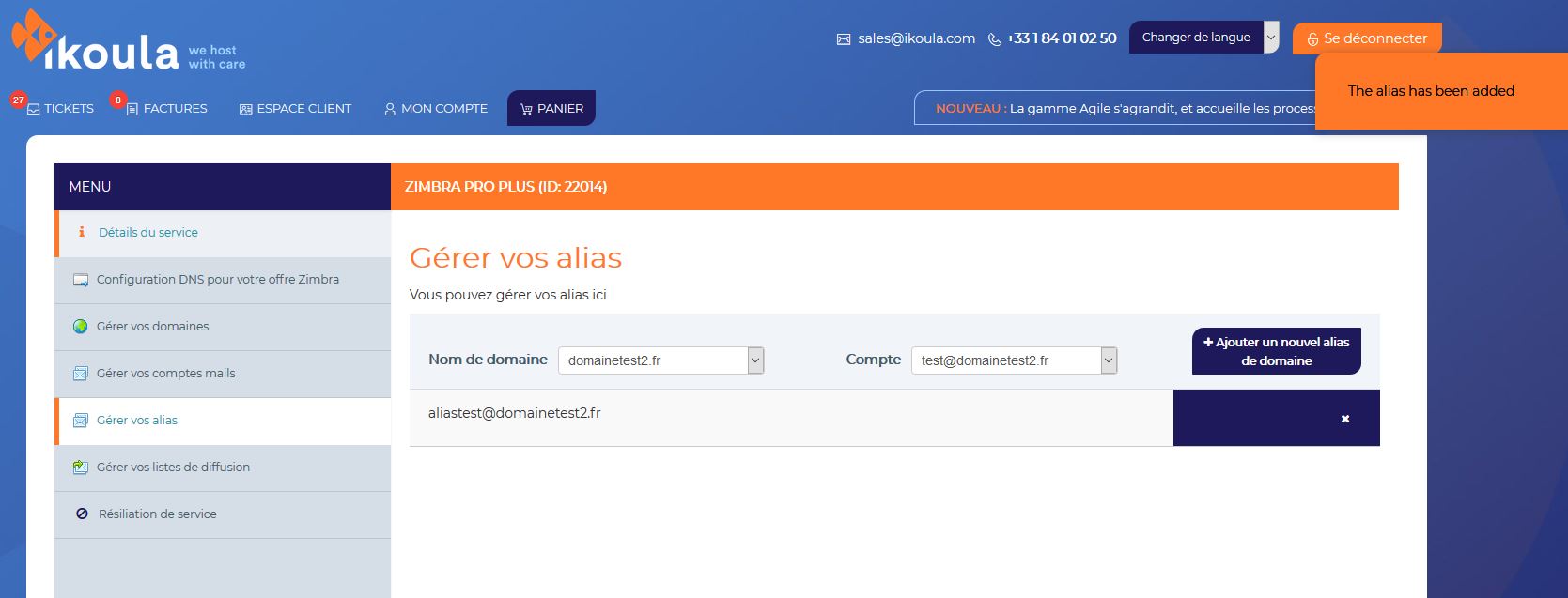The image size is (1568, 598).
Task: Click the red 27 badge on Tickets
Action: pos(18,100)
